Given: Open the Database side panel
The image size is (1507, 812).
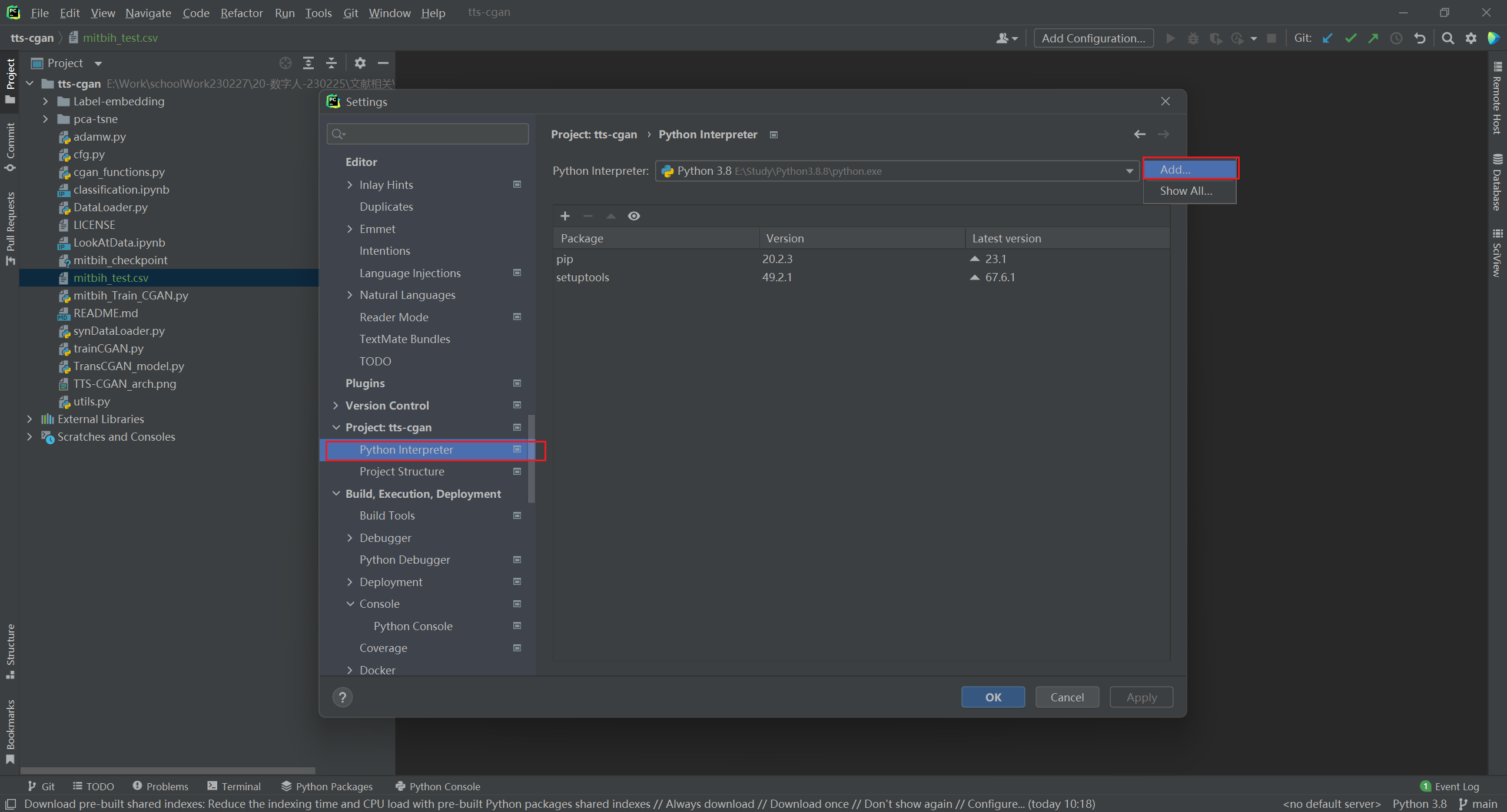Looking at the screenshot, I should [x=1498, y=182].
